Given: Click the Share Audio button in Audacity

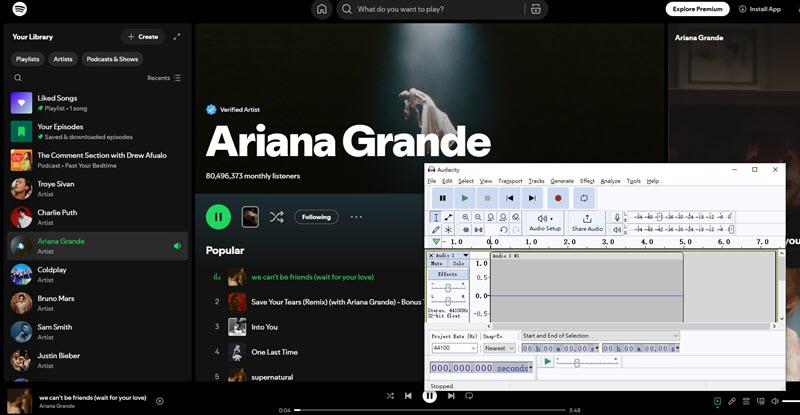Looking at the screenshot, I should tap(587, 223).
